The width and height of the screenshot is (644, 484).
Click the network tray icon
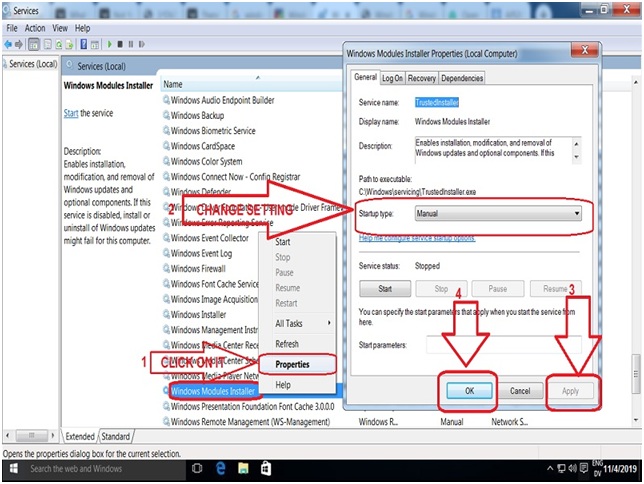(561, 468)
